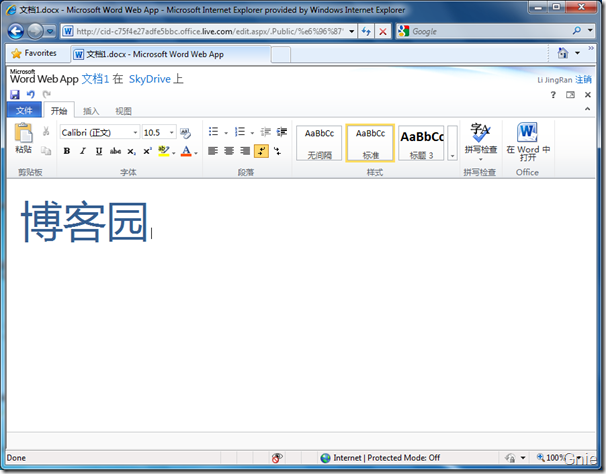
Task: Open the 10.5 font size dropdown
Action: (x=172, y=133)
